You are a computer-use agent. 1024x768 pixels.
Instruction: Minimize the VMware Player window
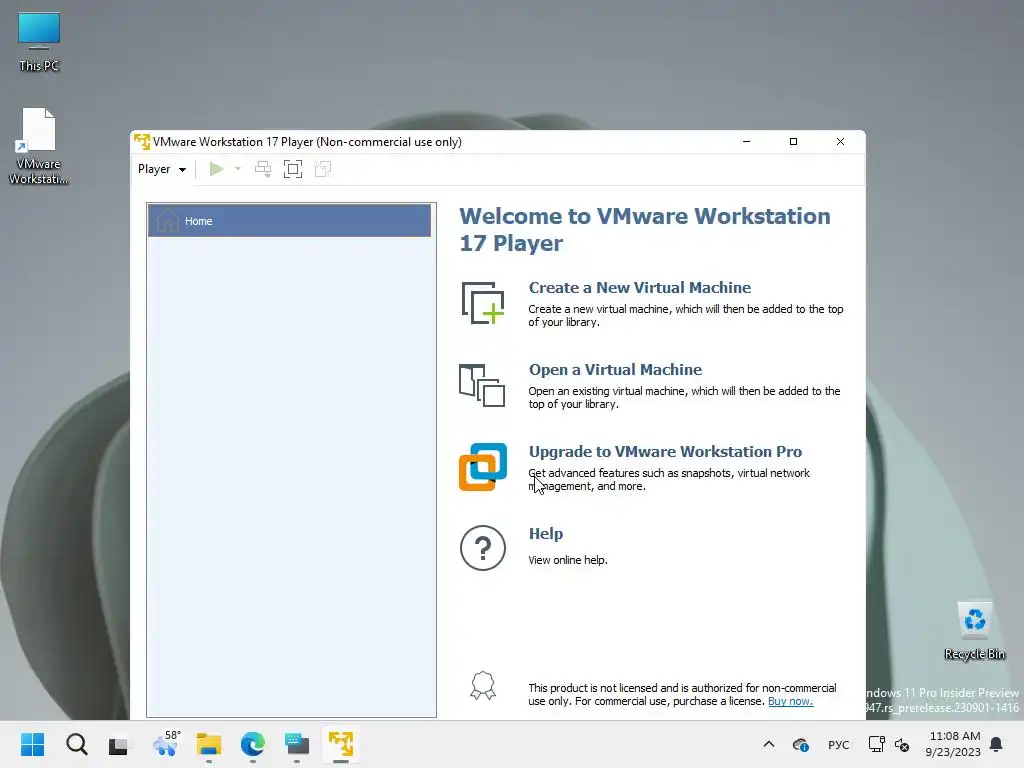coord(746,142)
